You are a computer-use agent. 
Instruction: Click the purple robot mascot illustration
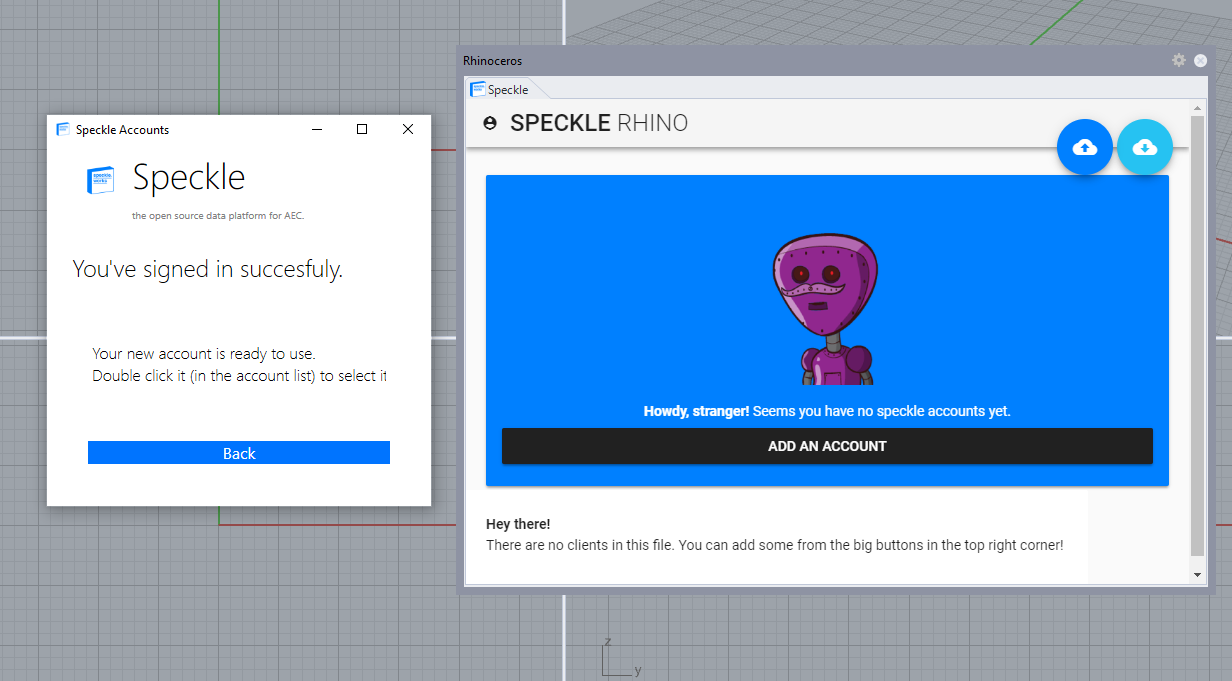pyautogui.click(x=827, y=300)
